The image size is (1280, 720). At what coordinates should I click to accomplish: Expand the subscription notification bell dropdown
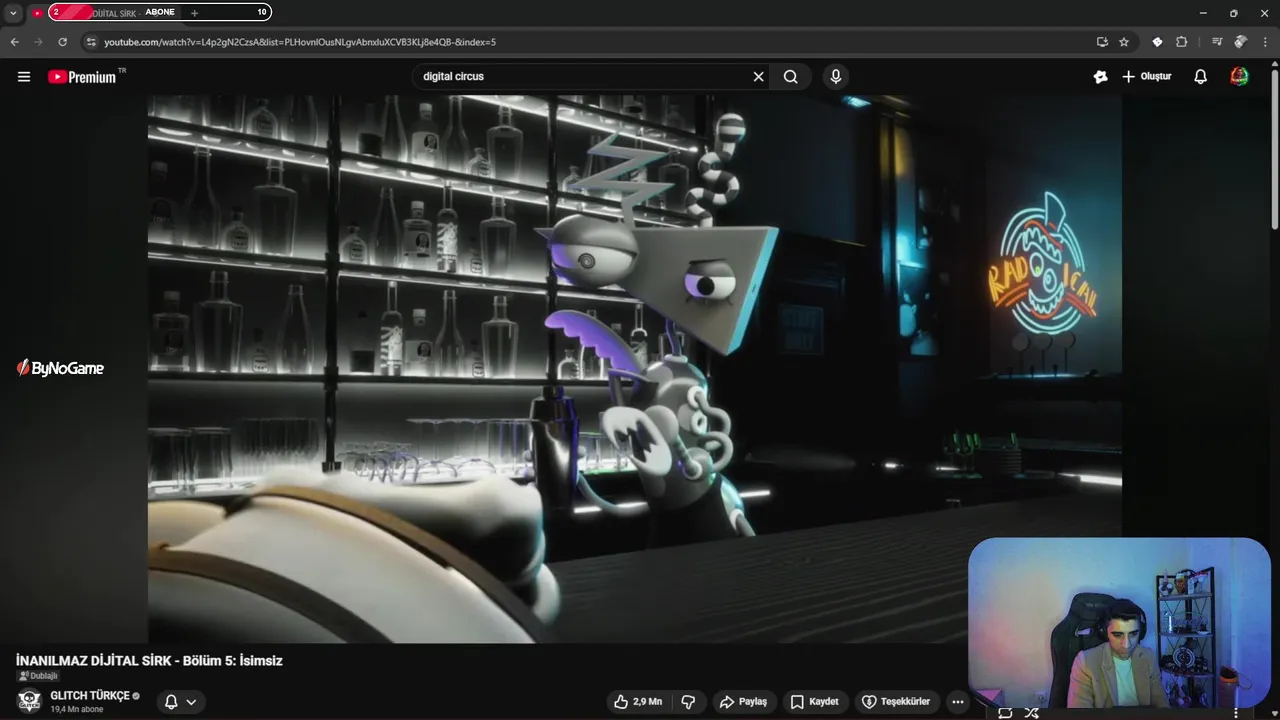[x=181, y=702]
